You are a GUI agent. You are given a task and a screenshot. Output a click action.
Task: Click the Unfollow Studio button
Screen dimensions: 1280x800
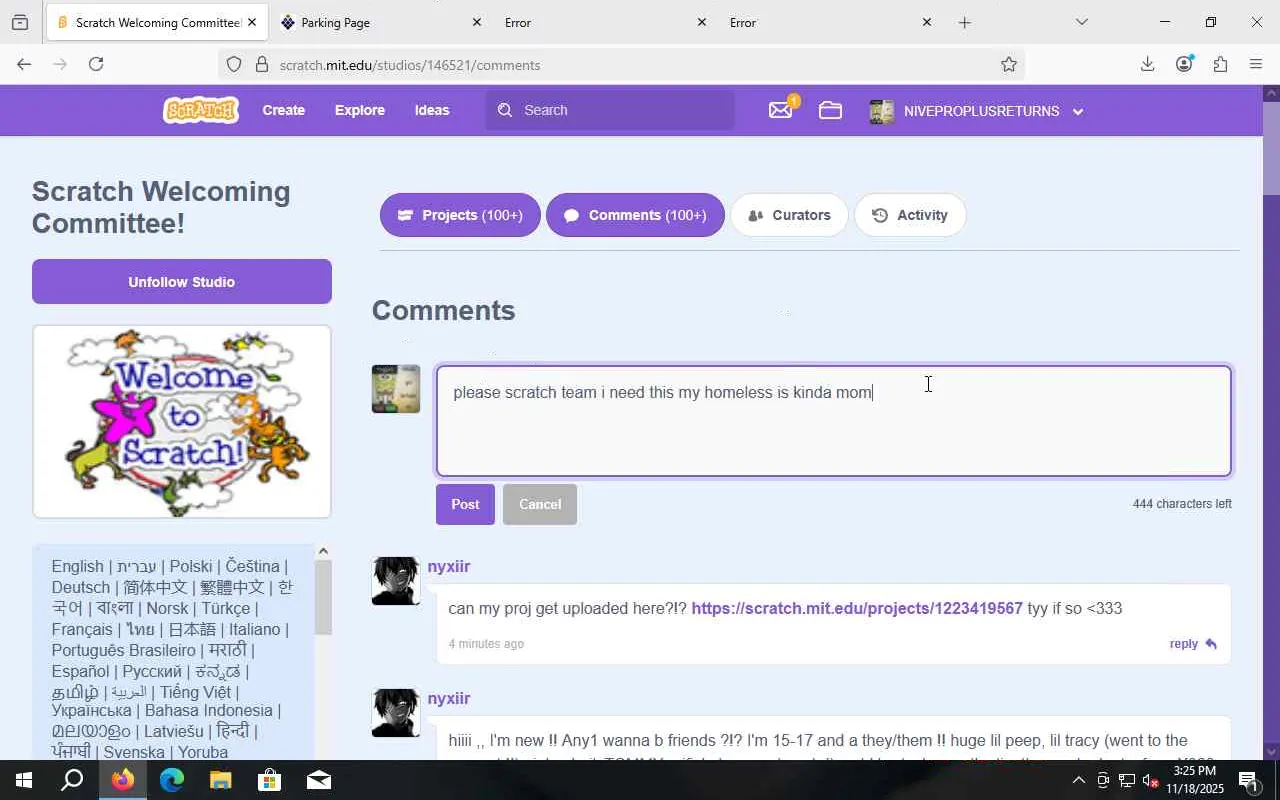182,282
